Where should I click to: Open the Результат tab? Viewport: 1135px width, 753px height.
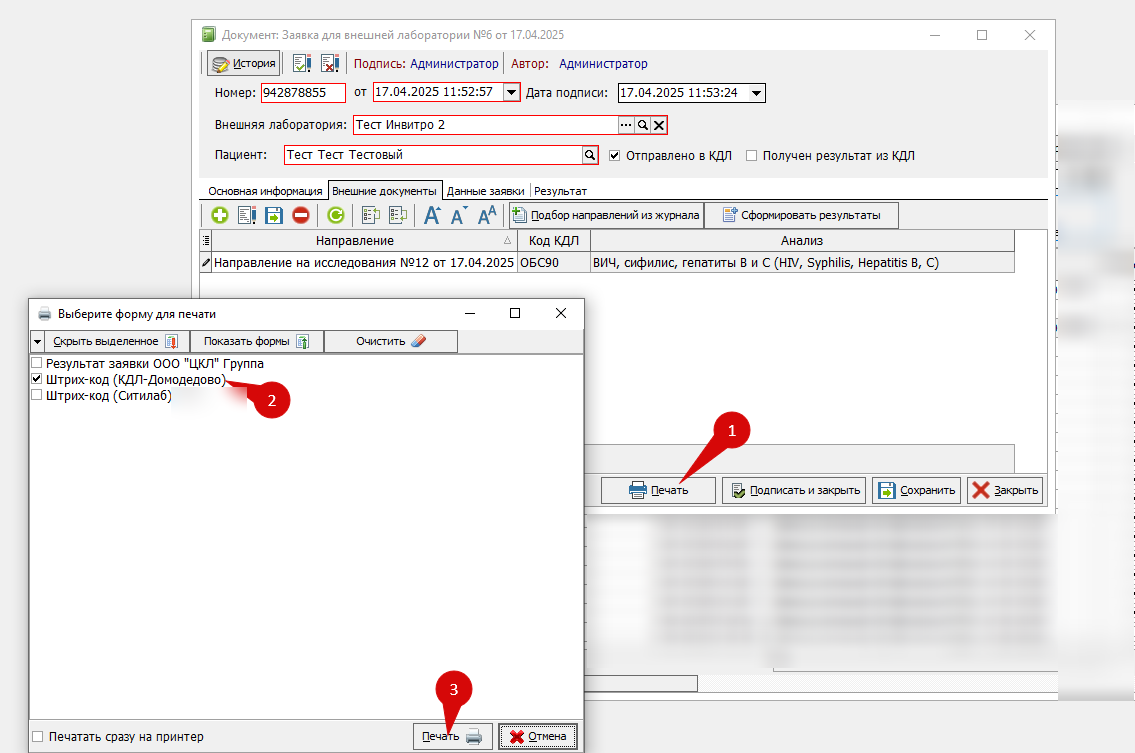point(560,190)
